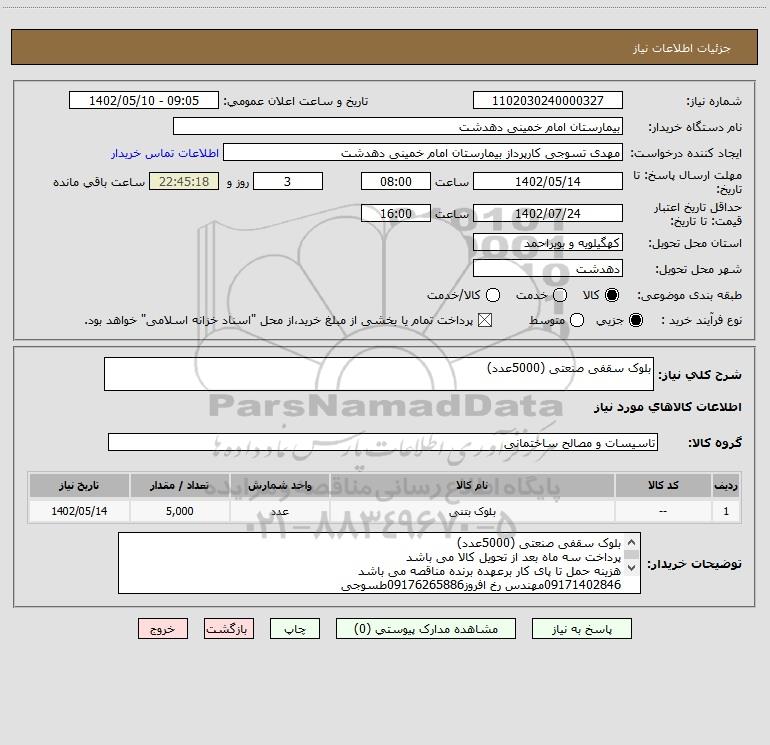
Task: Click the buyer notes text area
Action: click(380, 563)
